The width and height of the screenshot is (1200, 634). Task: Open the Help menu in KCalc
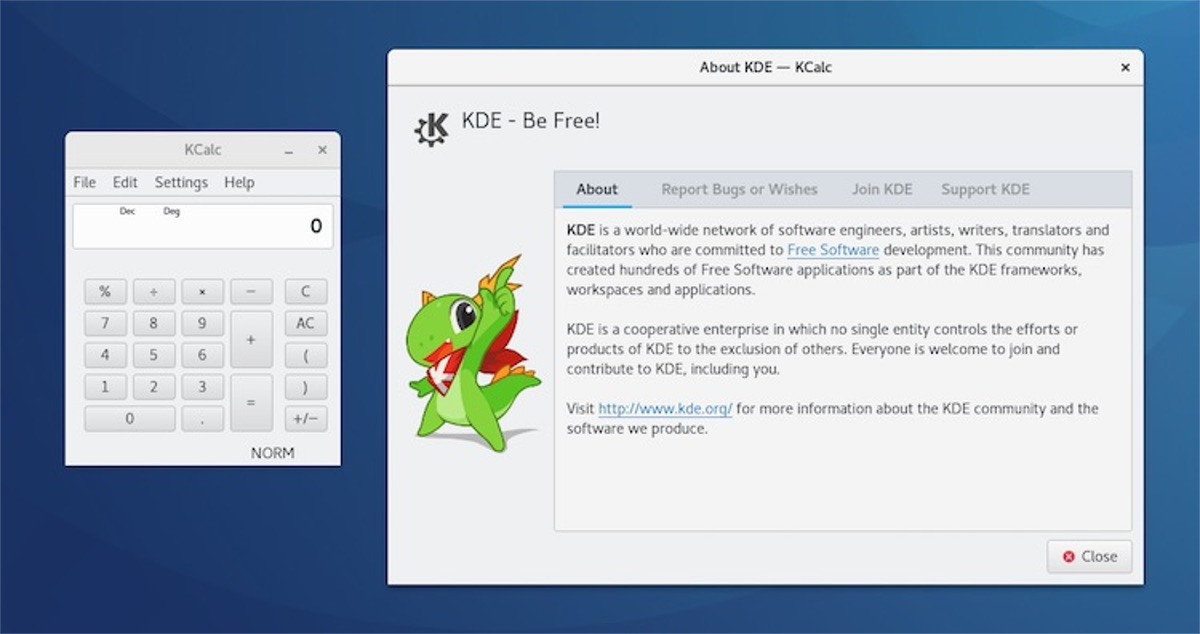[x=239, y=182]
